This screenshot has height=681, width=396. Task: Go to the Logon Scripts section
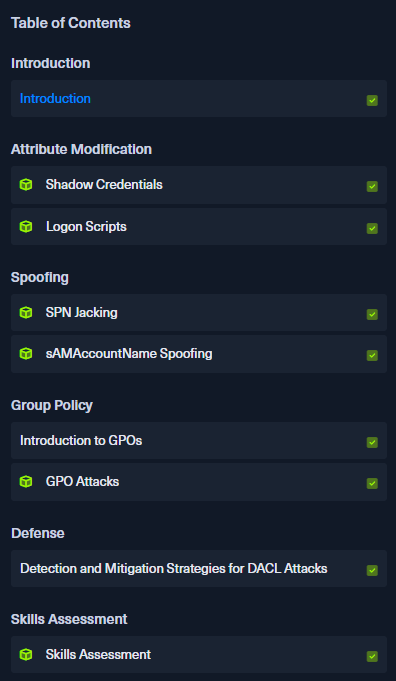click(86, 226)
